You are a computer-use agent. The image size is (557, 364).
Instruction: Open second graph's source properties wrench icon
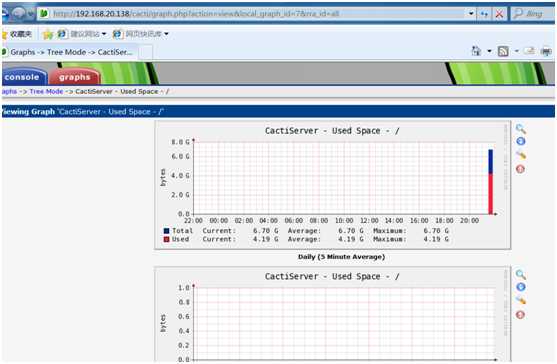click(521, 300)
